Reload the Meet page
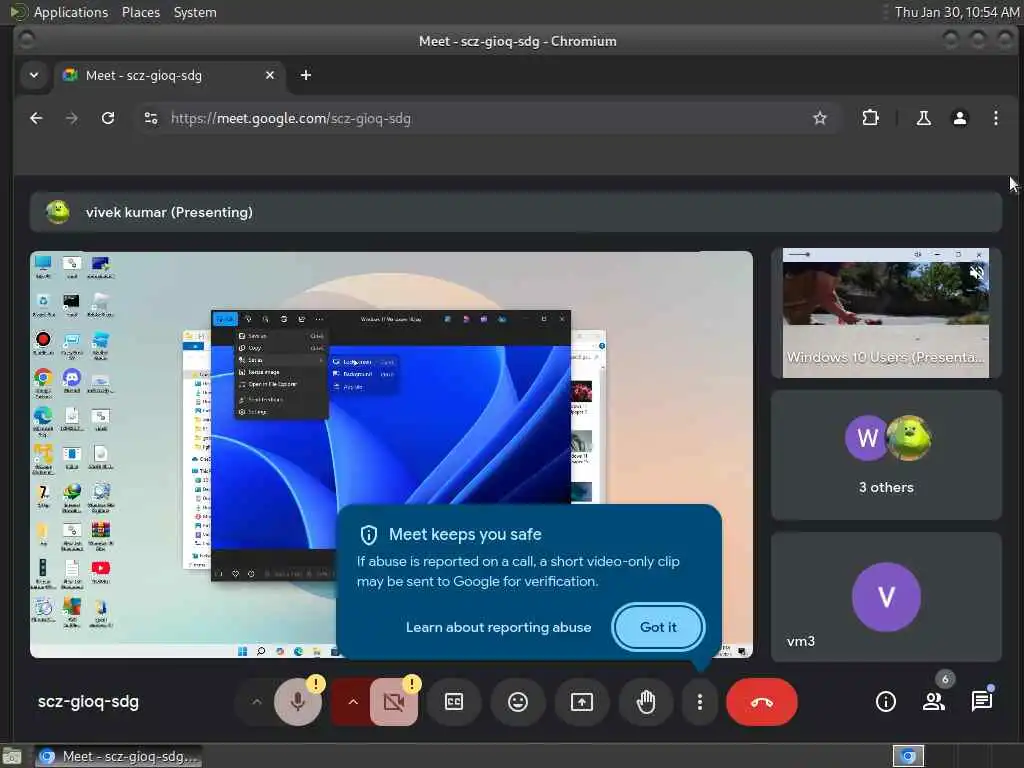The image size is (1024, 768). point(108,118)
